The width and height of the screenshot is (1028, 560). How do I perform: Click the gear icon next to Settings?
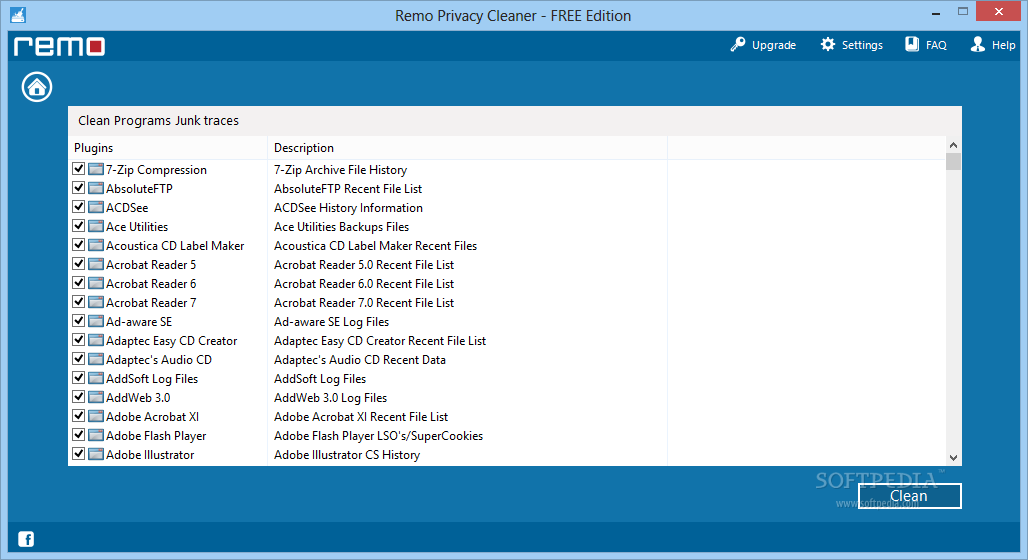[x=827, y=45]
